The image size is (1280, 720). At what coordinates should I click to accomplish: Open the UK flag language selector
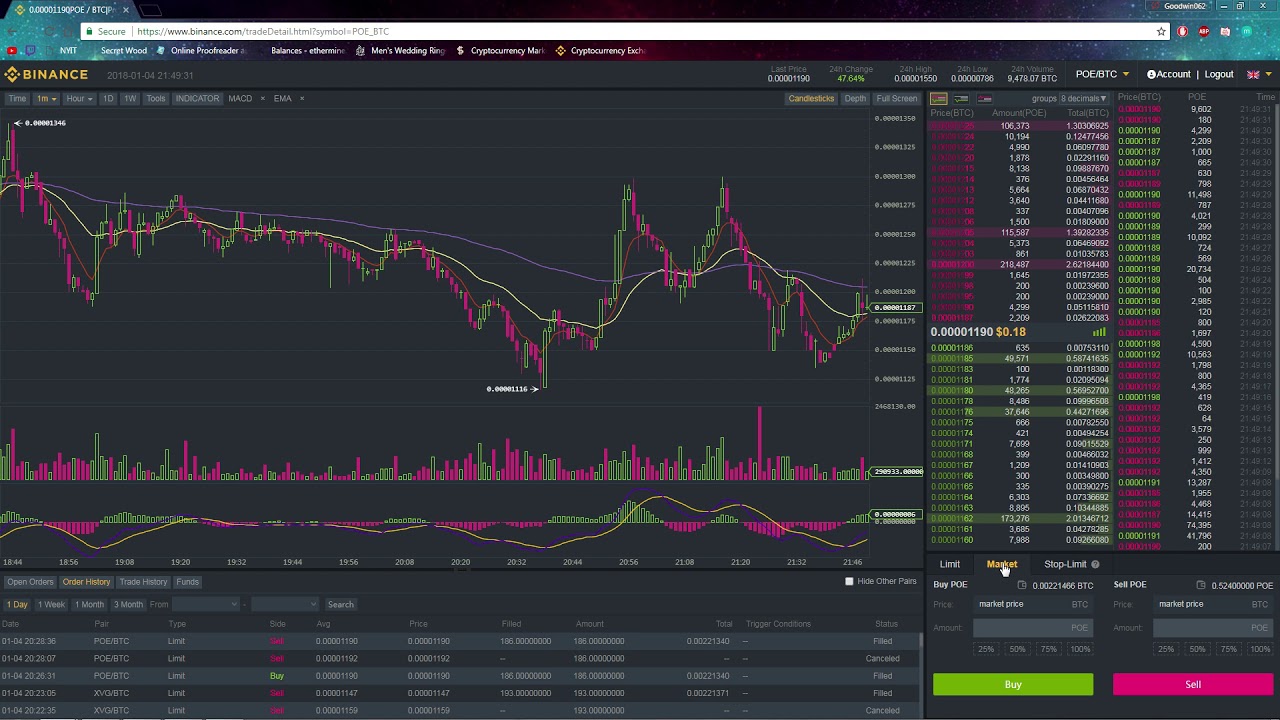(x=1253, y=74)
